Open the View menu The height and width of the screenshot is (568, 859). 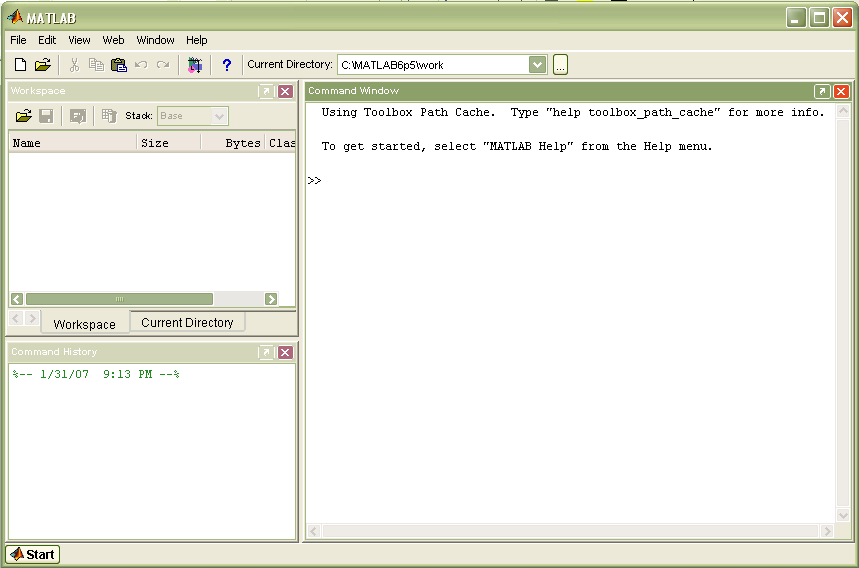(x=79, y=40)
